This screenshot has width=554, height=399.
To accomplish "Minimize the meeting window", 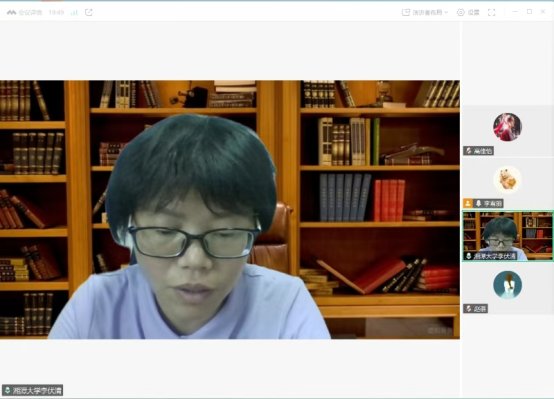I will pyautogui.click(x=515, y=12).
